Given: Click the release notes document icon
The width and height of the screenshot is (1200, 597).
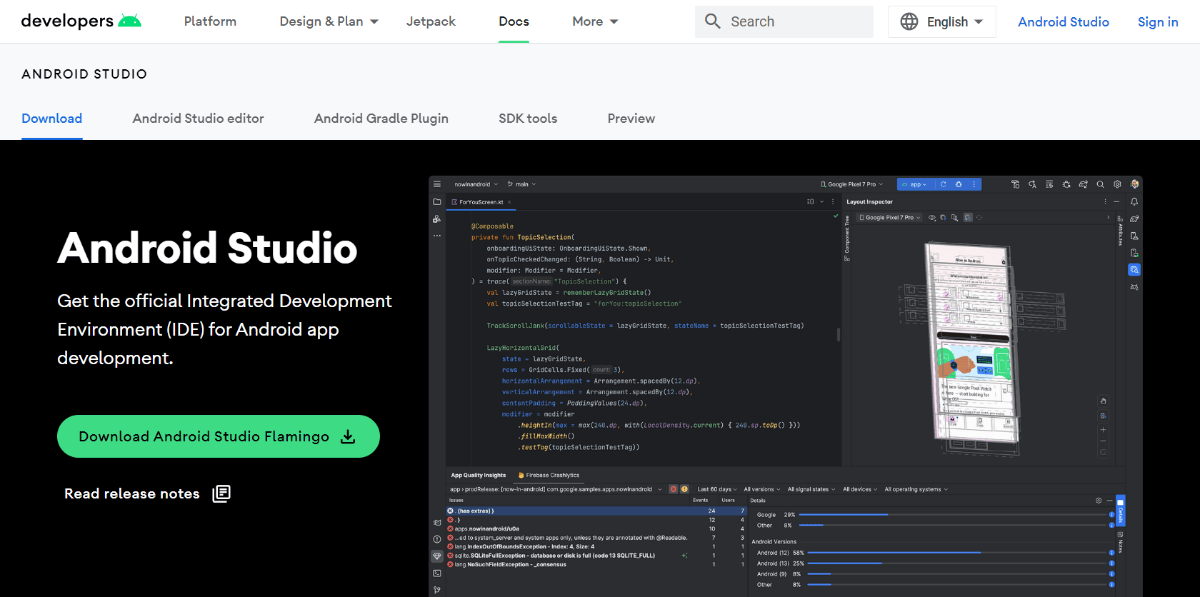Looking at the screenshot, I should tap(222, 493).
